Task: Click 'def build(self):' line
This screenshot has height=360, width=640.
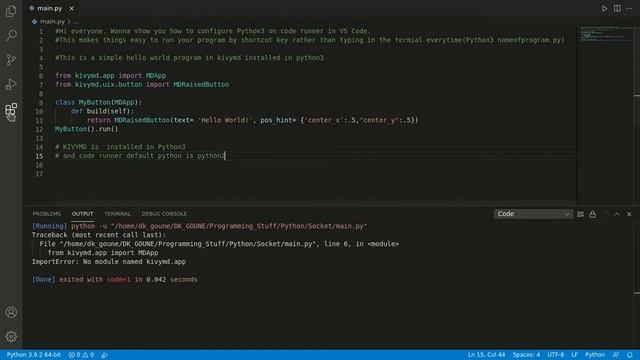Action: (102, 111)
